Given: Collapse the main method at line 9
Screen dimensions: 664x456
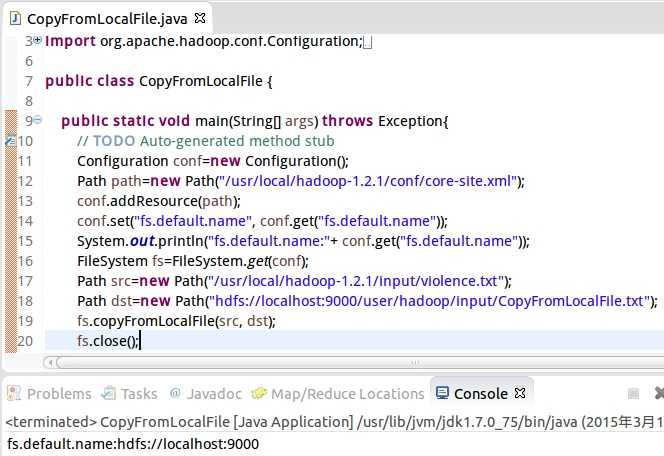Looking at the screenshot, I should coord(38,120).
